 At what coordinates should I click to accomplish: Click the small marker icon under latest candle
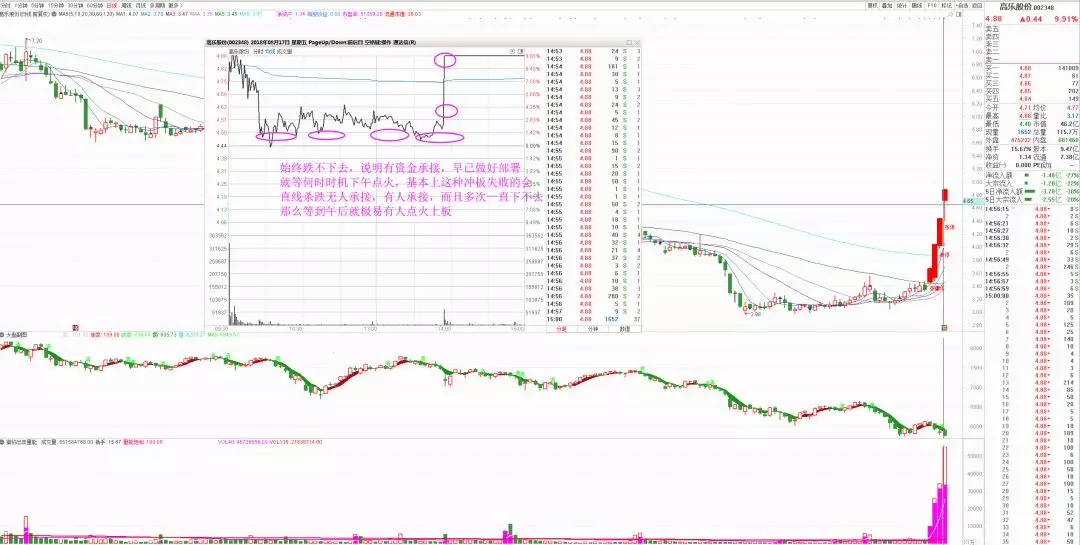945,327
